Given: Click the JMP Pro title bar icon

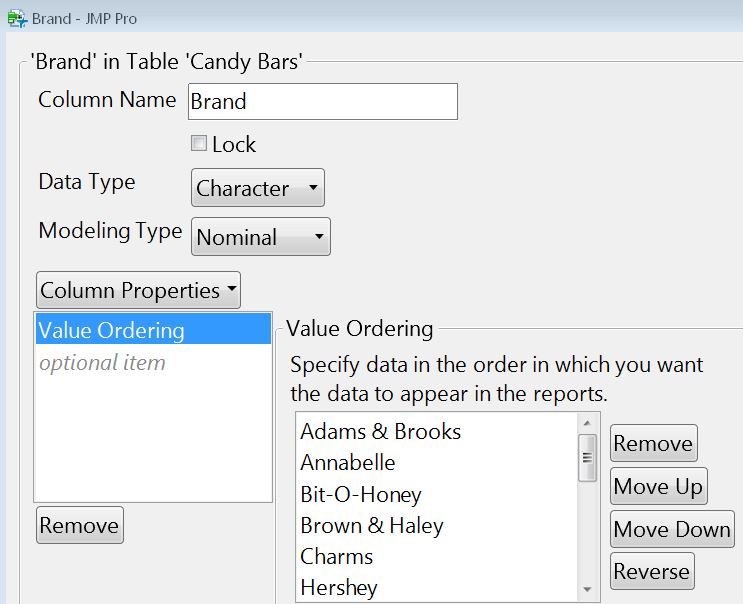Looking at the screenshot, I should pos(17,18).
